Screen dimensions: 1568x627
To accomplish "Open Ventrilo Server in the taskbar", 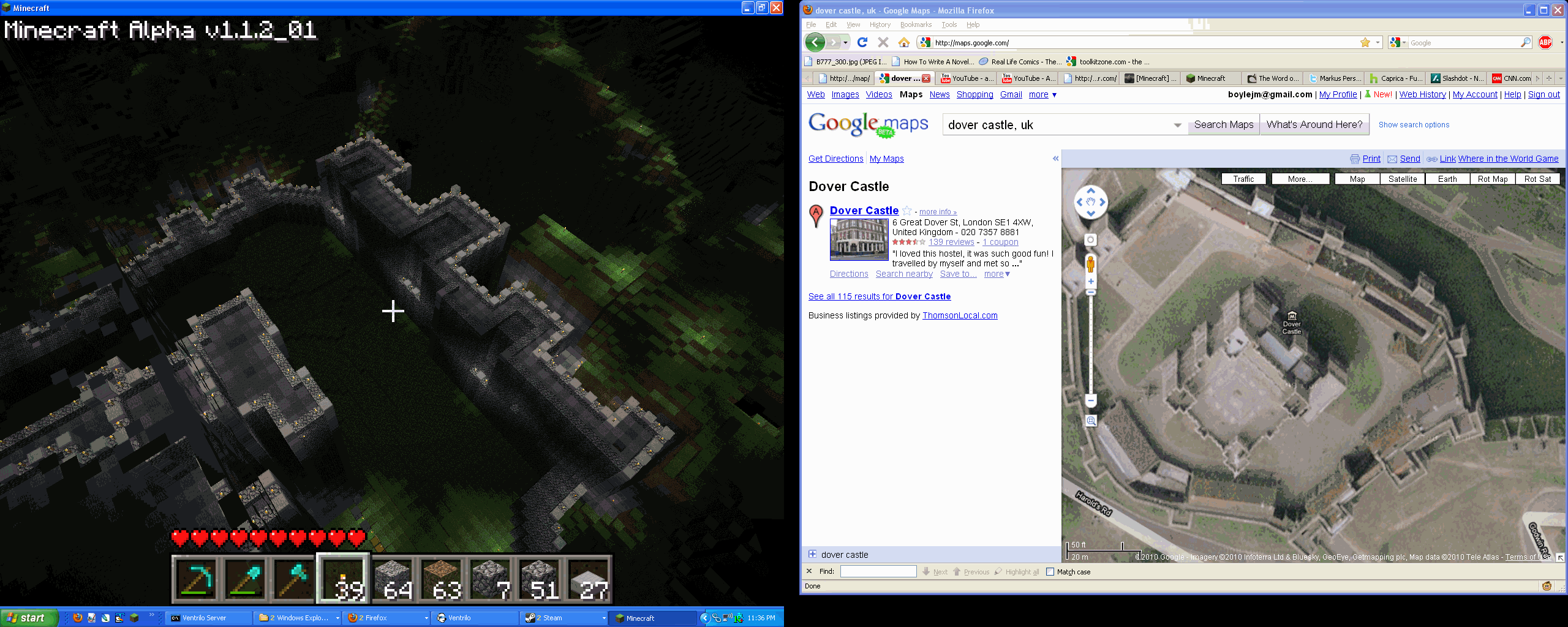I will coord(208,618).
